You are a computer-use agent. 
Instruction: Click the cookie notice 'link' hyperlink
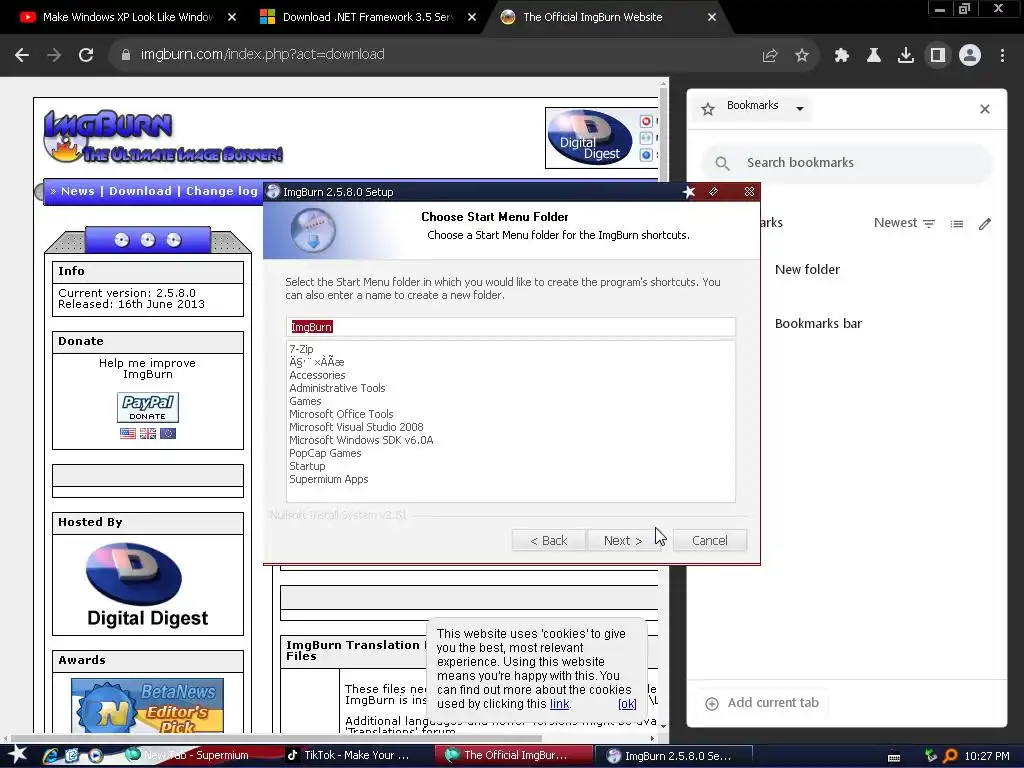(x=560, y=704)
